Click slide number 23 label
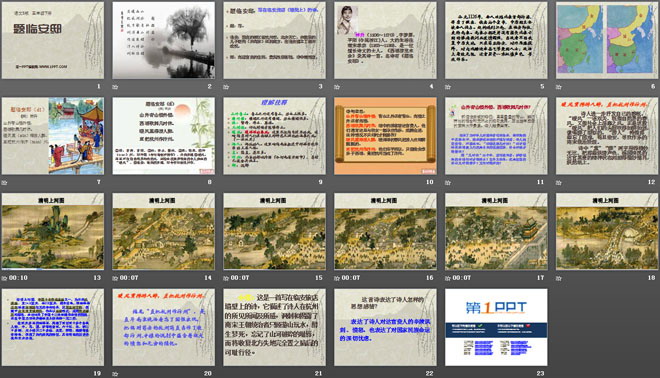This screenshot has height=378, width=660. pyautogui.click(x=540, y=373)
